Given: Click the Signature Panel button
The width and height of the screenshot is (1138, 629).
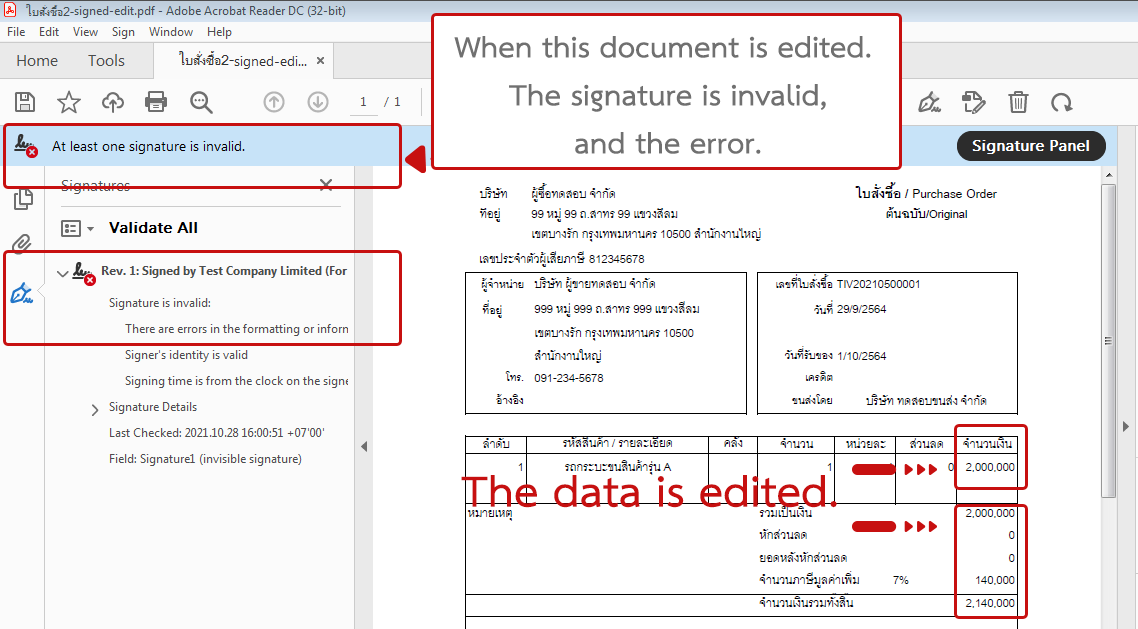Looking at the screenshot, I should coord(1031,145).
